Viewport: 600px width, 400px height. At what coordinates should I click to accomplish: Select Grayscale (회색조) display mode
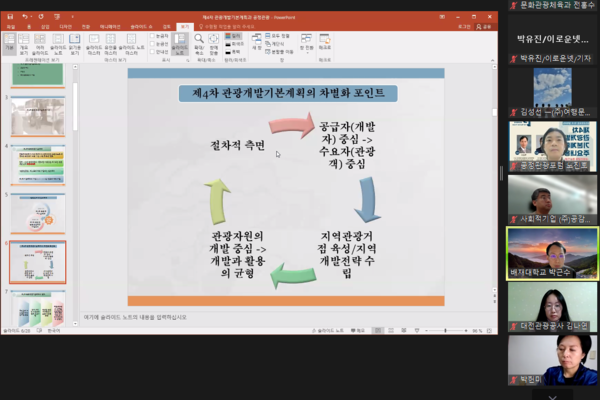(234, 44)
